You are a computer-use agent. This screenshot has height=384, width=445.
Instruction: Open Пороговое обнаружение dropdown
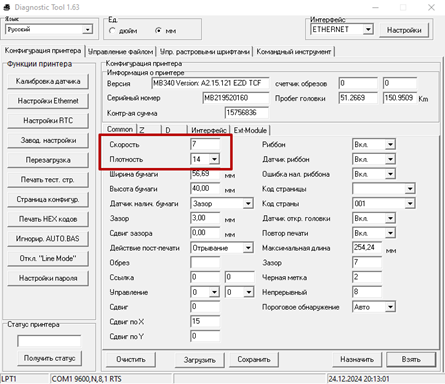[390, 307]
